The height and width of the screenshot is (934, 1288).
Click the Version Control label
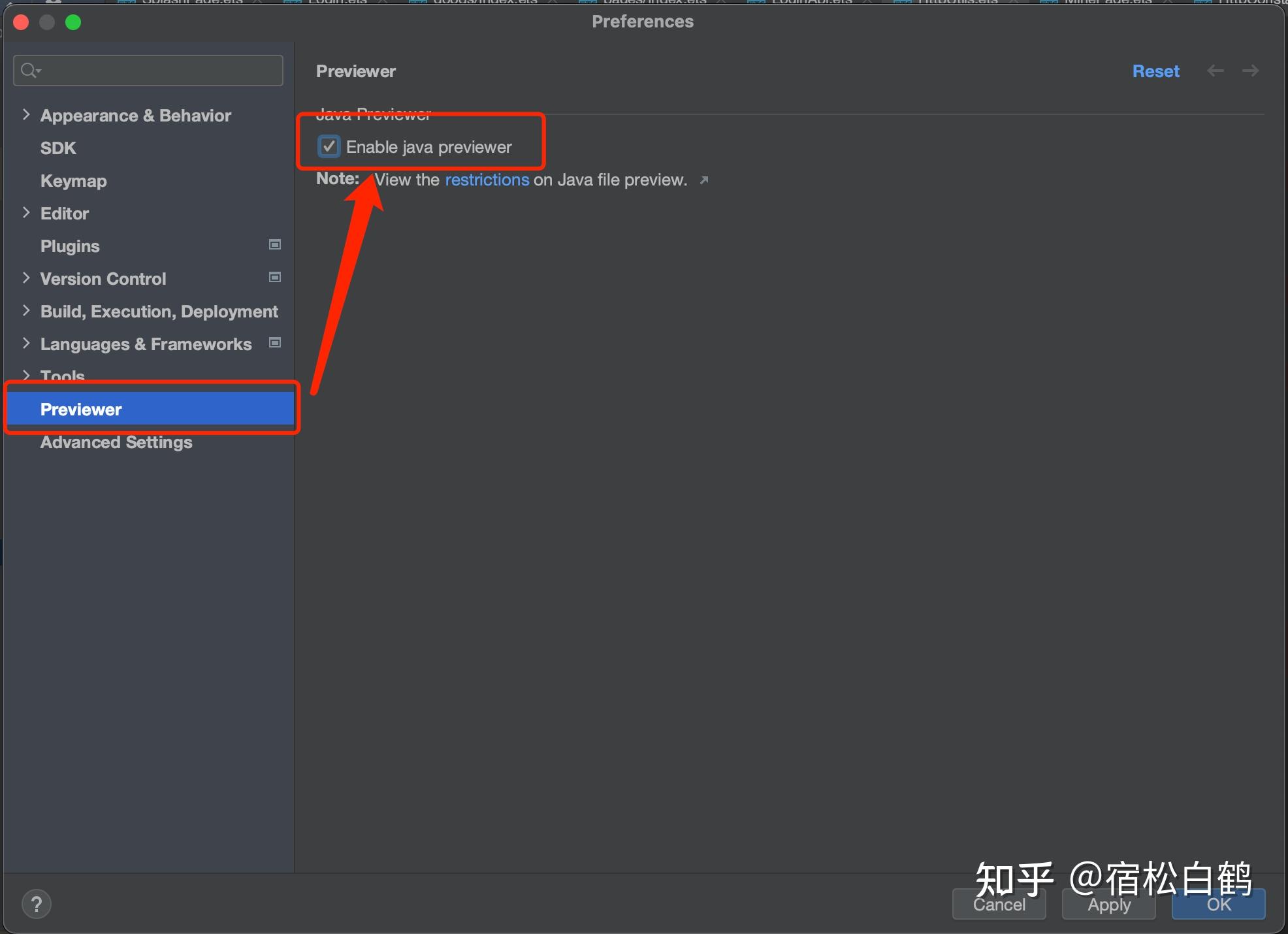(103, 279)
